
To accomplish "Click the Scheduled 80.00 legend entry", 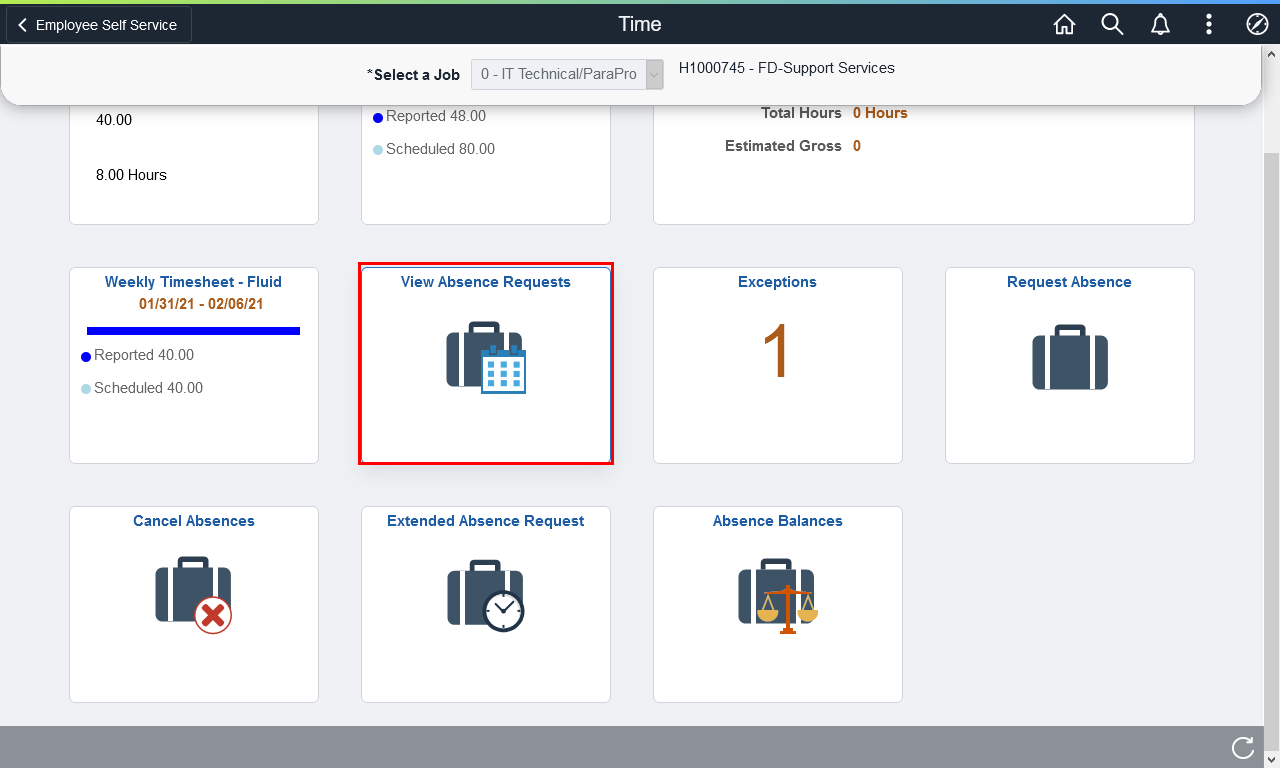I will coord(434,149).
